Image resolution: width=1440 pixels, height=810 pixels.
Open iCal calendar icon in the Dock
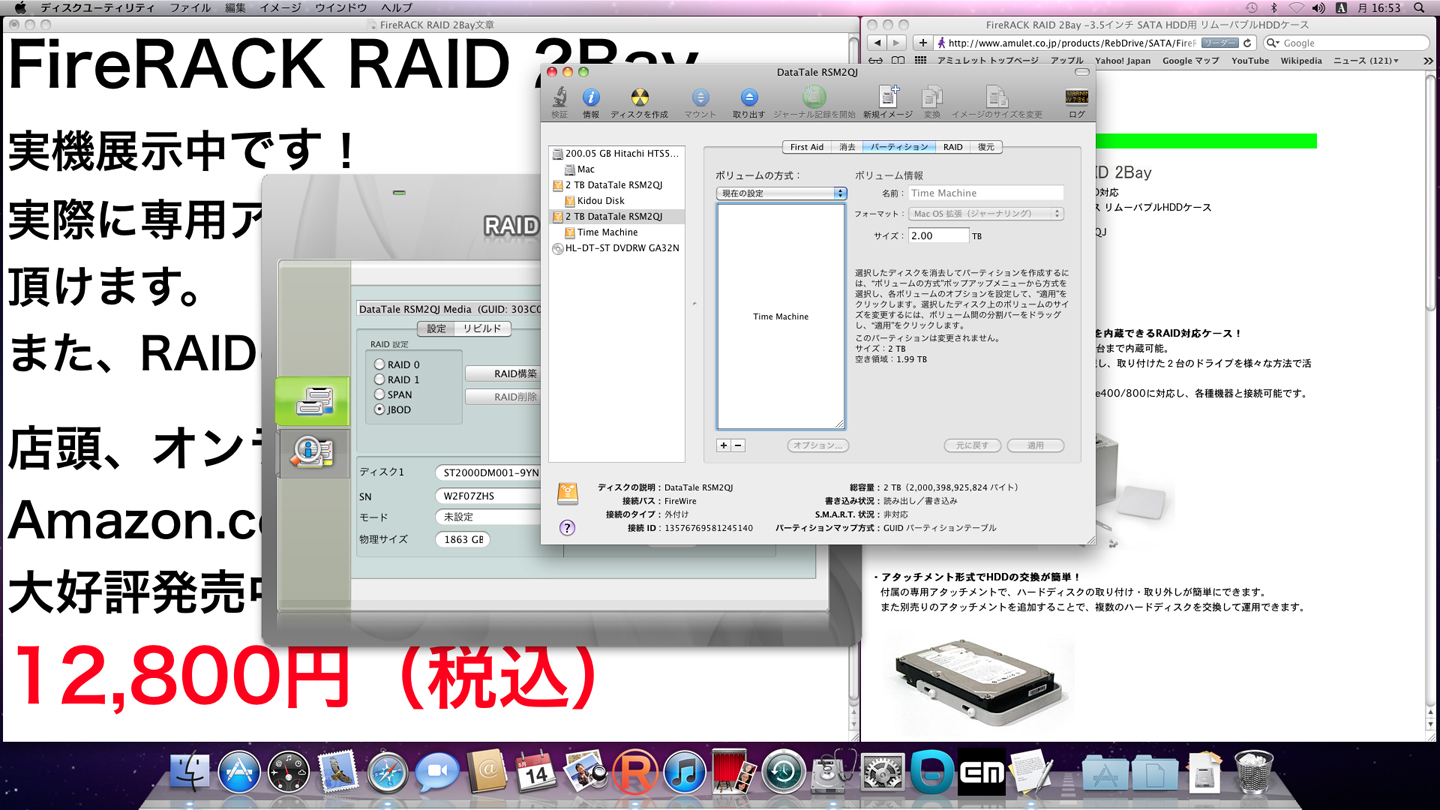(535, 773)
